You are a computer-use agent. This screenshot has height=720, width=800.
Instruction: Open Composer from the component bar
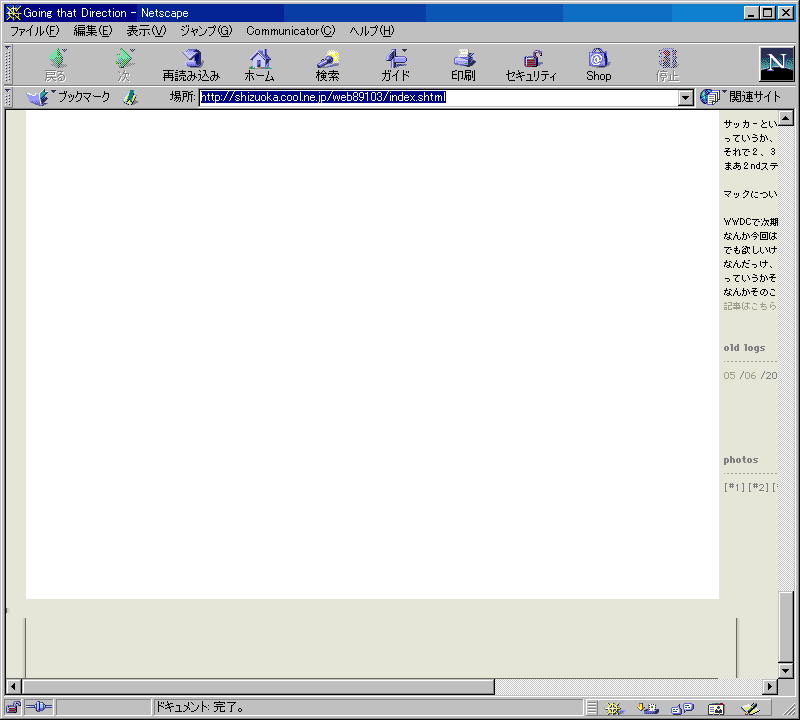point(750,708)
